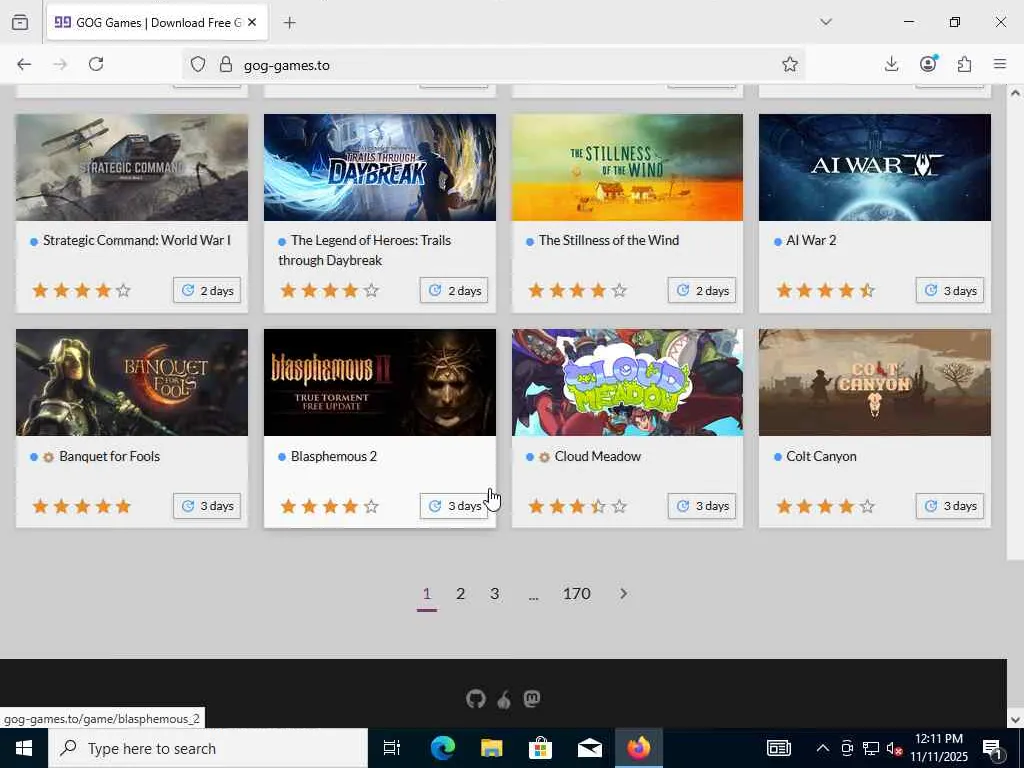Image resolution: width=1024 pixels, height=768 pixels.
Task: Click the page scrollbar down arrow
Action: tap(1015, 720)
